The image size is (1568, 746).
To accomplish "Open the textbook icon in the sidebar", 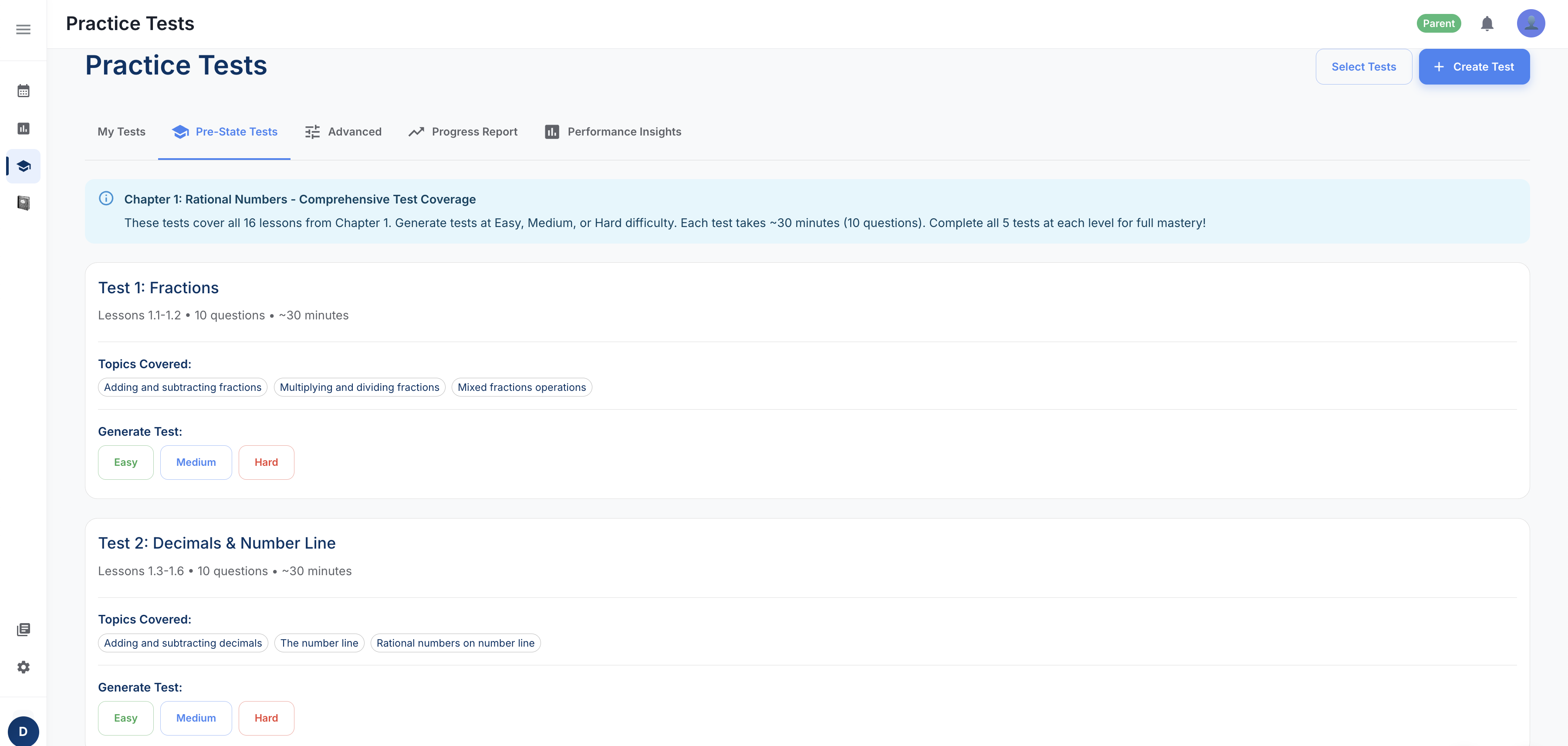I will point(23,203).
